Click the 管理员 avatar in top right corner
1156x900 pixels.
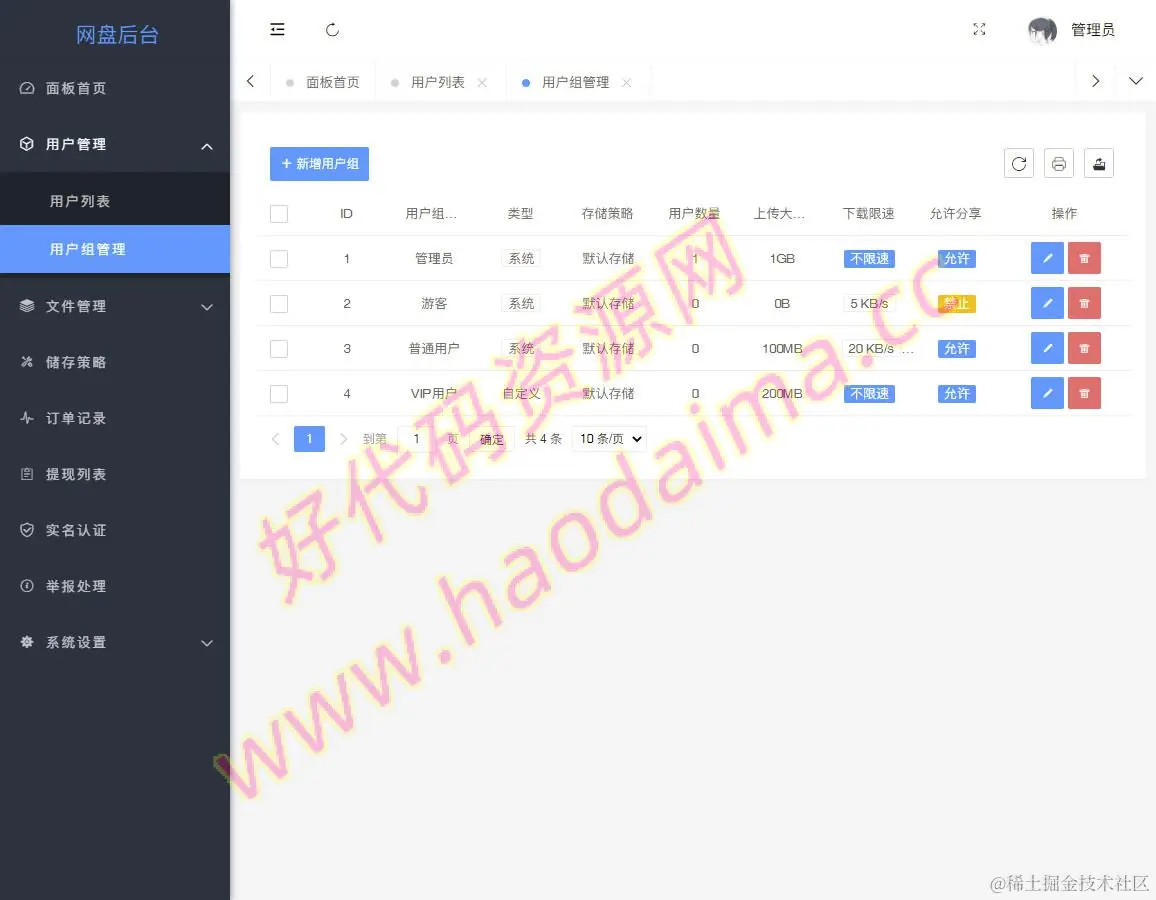pos(1041,30)
